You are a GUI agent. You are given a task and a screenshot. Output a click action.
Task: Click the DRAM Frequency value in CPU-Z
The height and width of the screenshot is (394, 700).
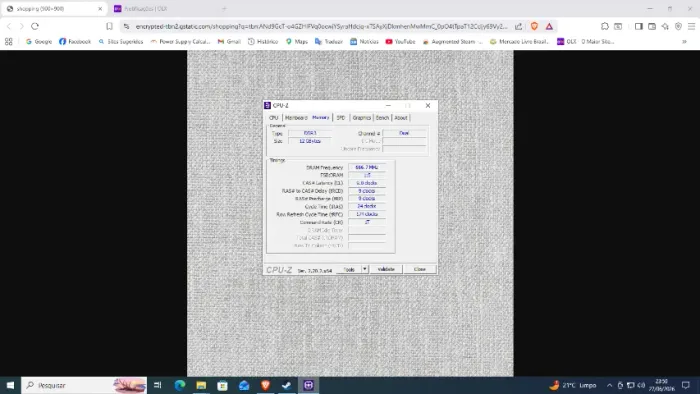tap(367, 167)
